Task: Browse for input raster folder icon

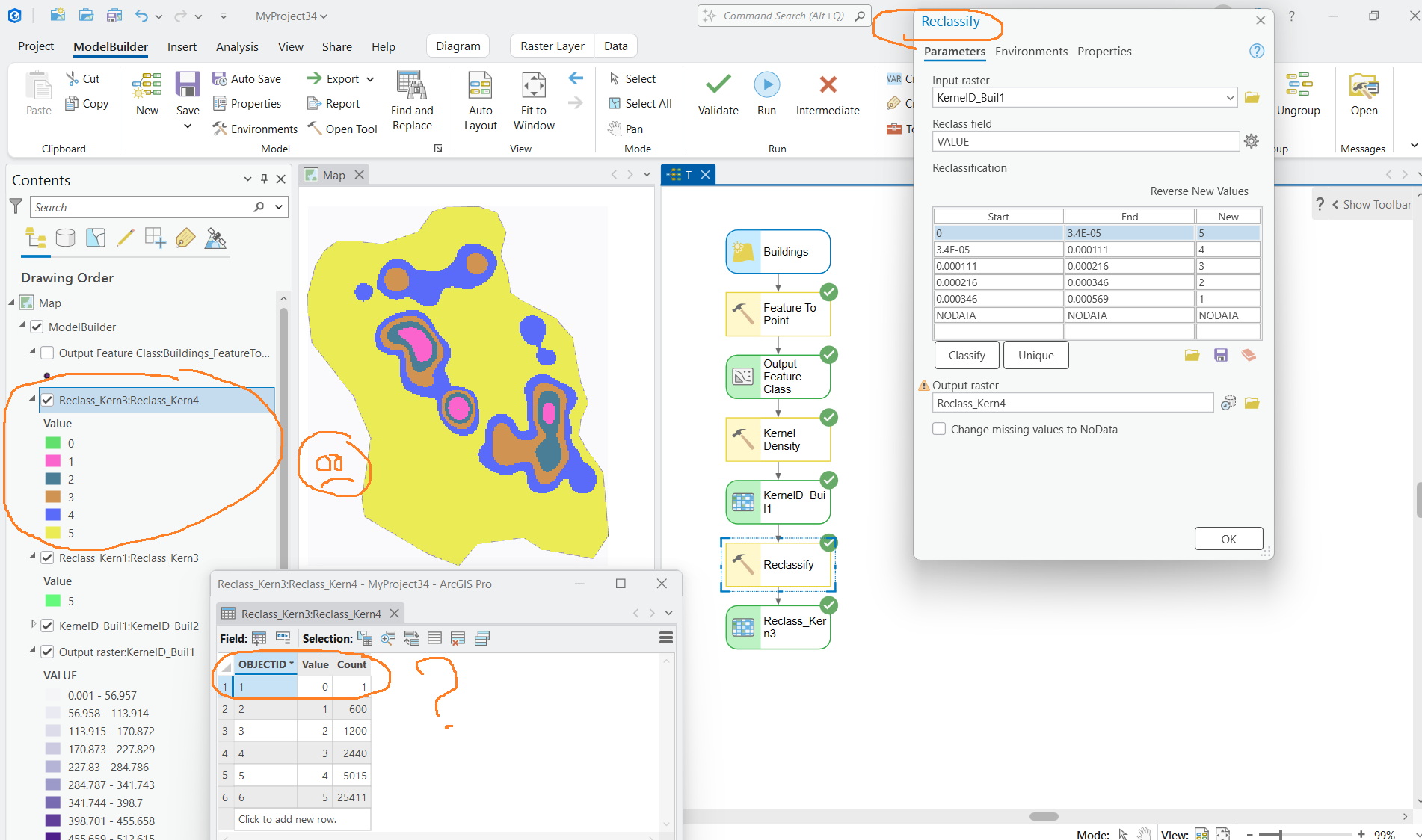Action: coord(1252,98)
